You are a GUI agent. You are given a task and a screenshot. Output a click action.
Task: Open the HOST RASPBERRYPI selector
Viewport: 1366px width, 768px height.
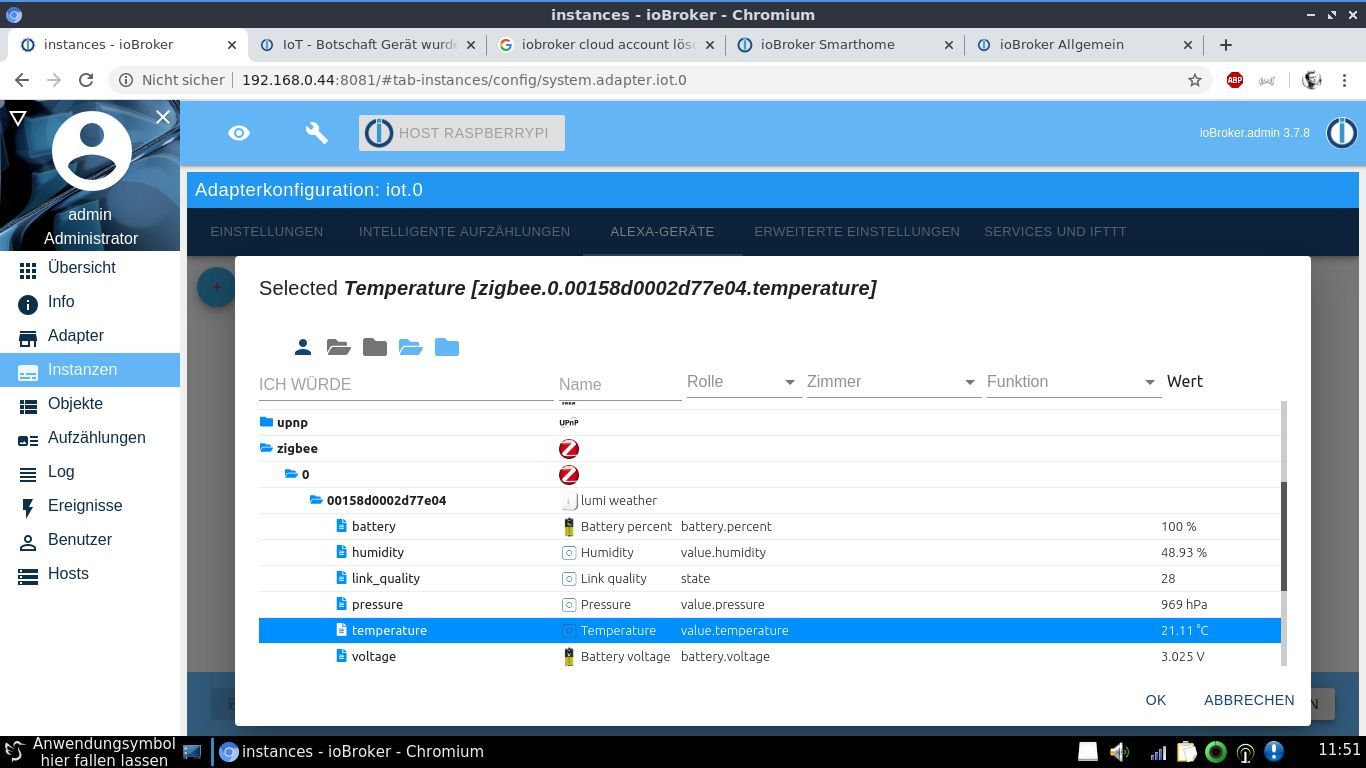(x=462, y=133)
